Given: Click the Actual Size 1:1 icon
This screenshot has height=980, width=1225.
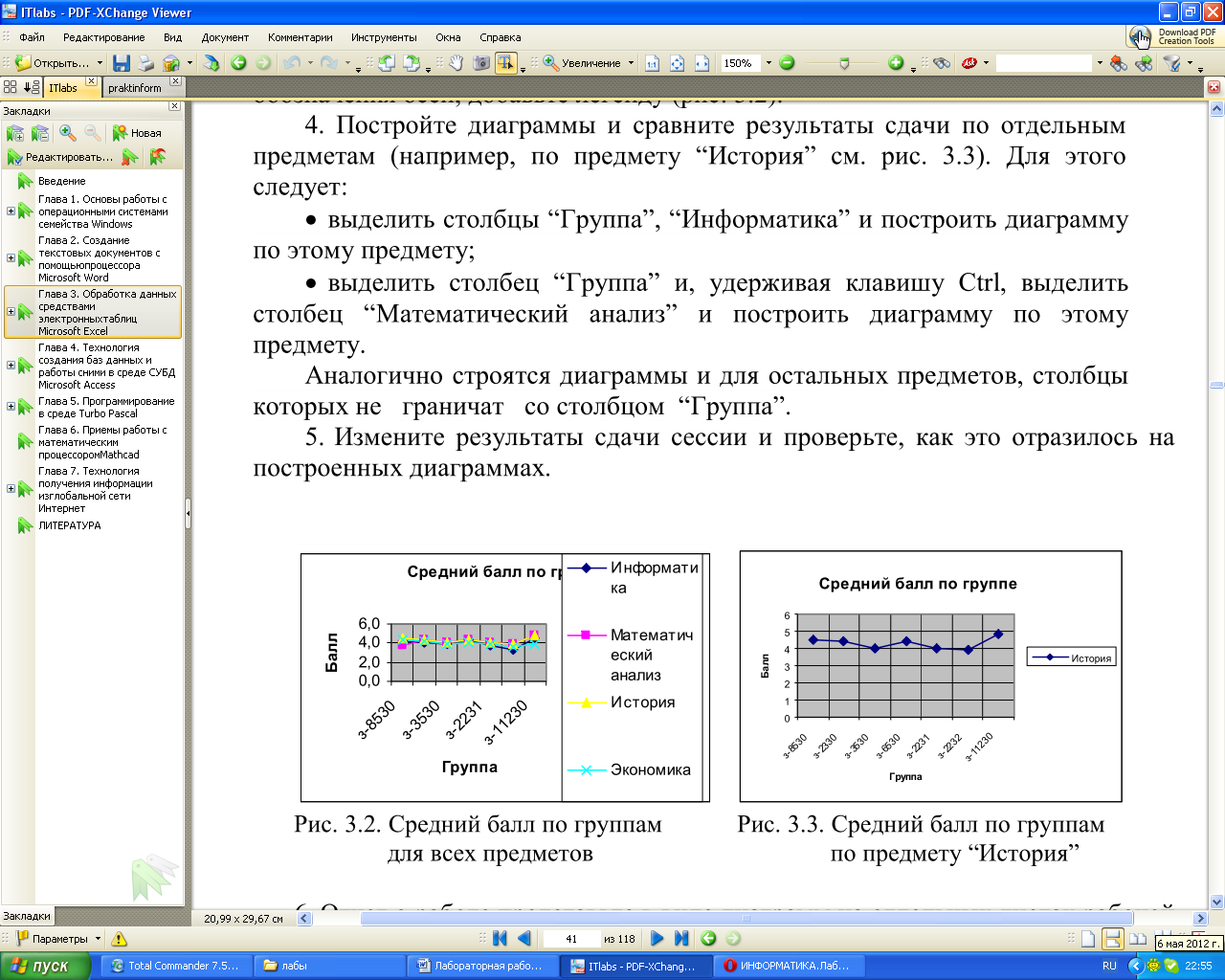Looking at the screenshot, I should tap(652, 63).
